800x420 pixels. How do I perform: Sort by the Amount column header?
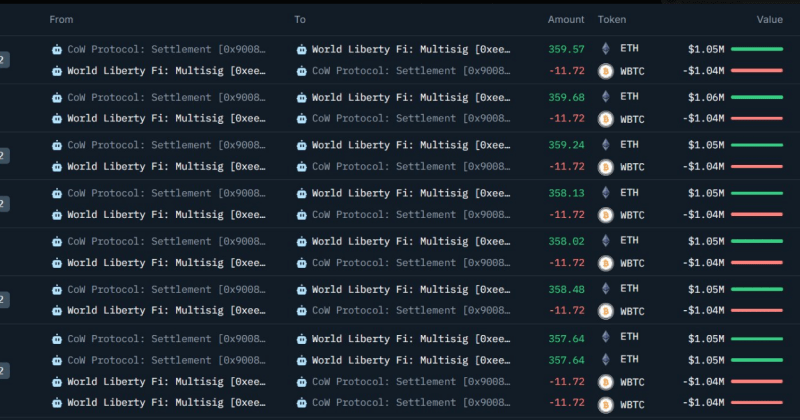[566, 20]
